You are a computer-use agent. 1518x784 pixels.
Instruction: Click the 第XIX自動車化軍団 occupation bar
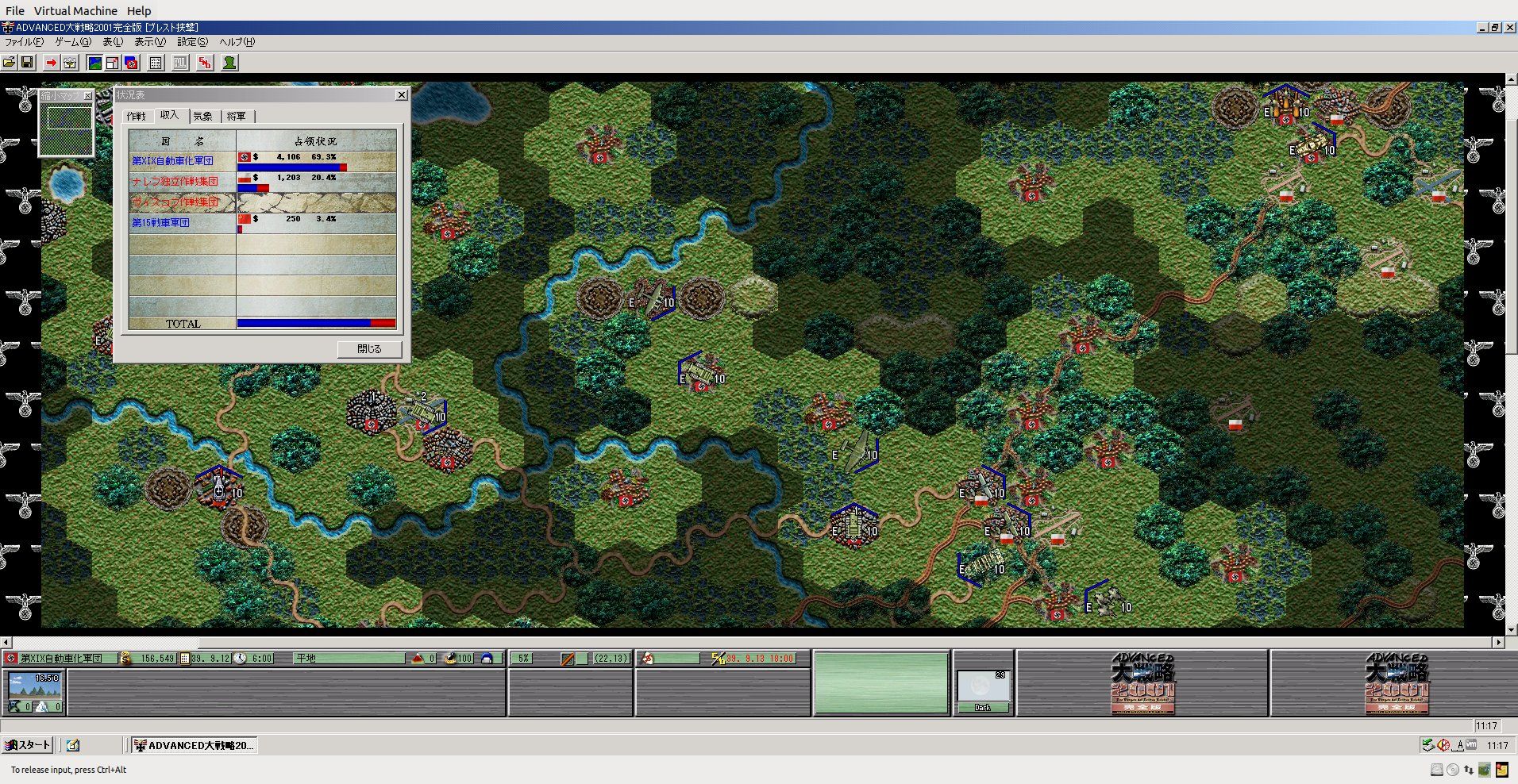pos(292,167)
